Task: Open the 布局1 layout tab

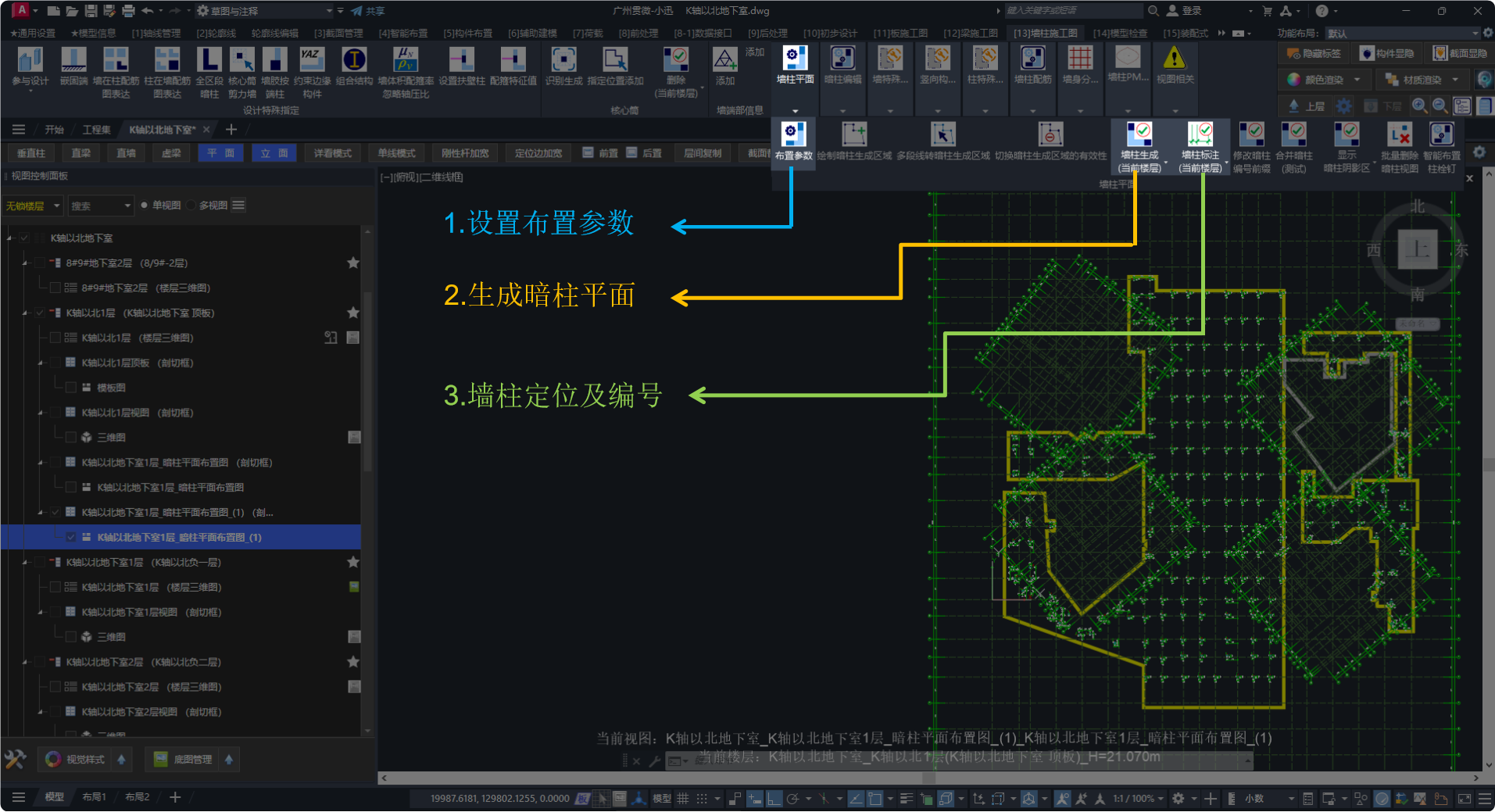Action: [94, 797]
